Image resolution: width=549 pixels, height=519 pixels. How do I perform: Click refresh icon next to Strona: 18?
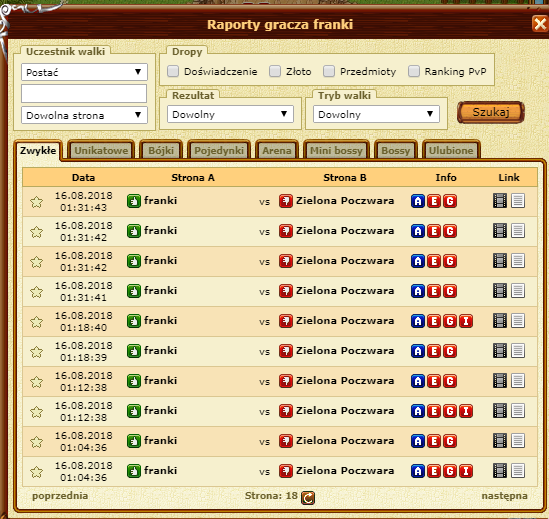coord(308,498)
